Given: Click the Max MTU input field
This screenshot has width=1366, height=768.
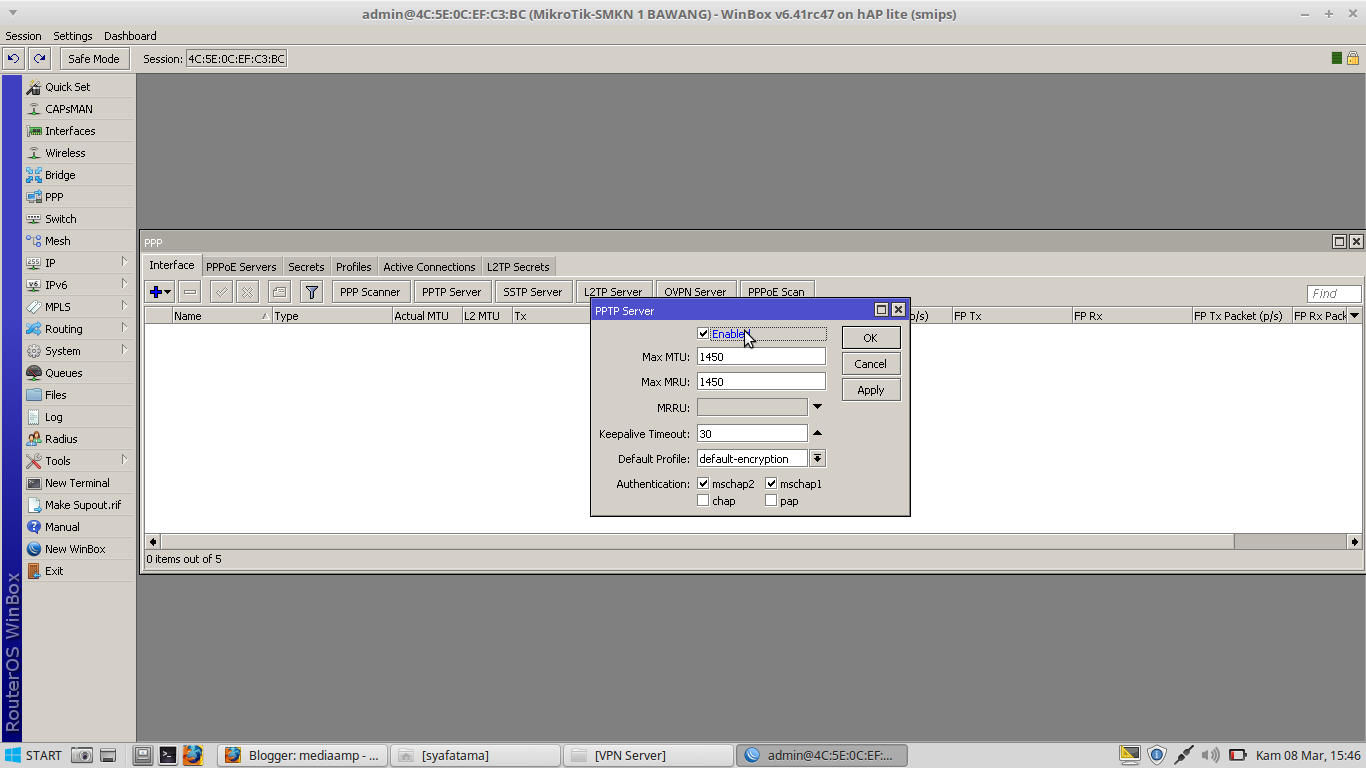Looking at the screenshot, I should (x=761, y=356).
